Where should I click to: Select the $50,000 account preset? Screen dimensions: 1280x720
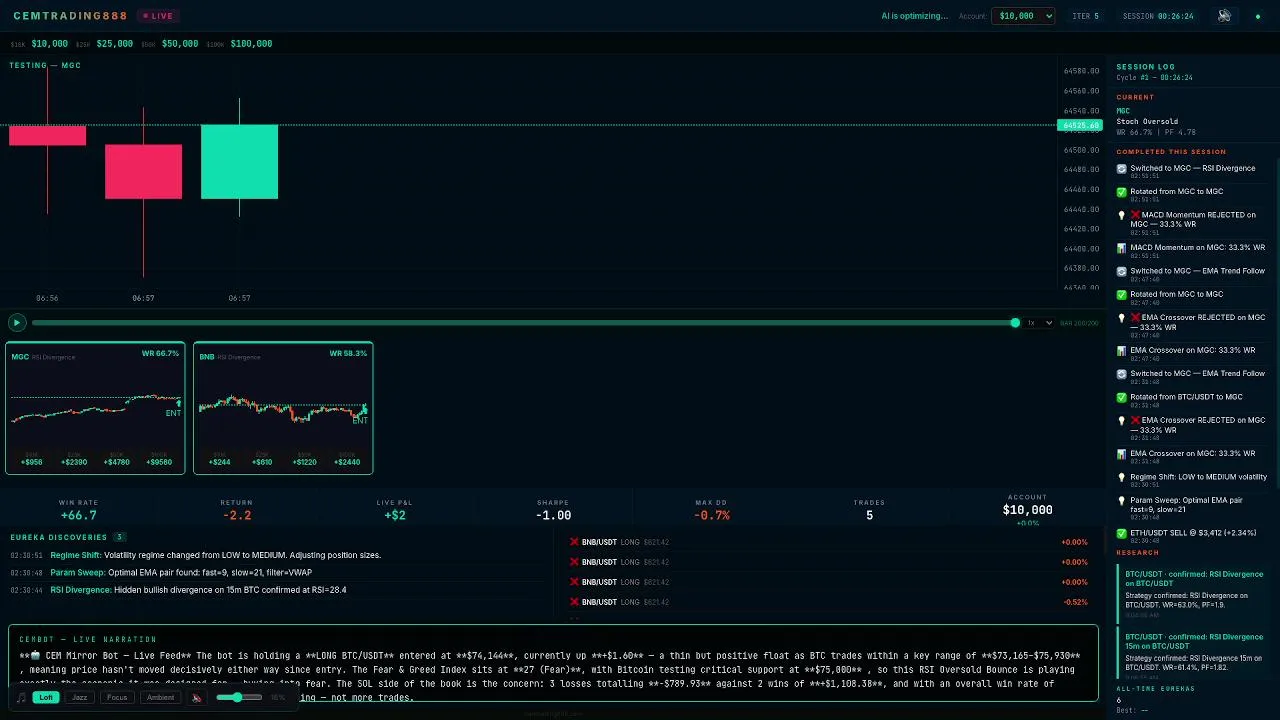180,44
